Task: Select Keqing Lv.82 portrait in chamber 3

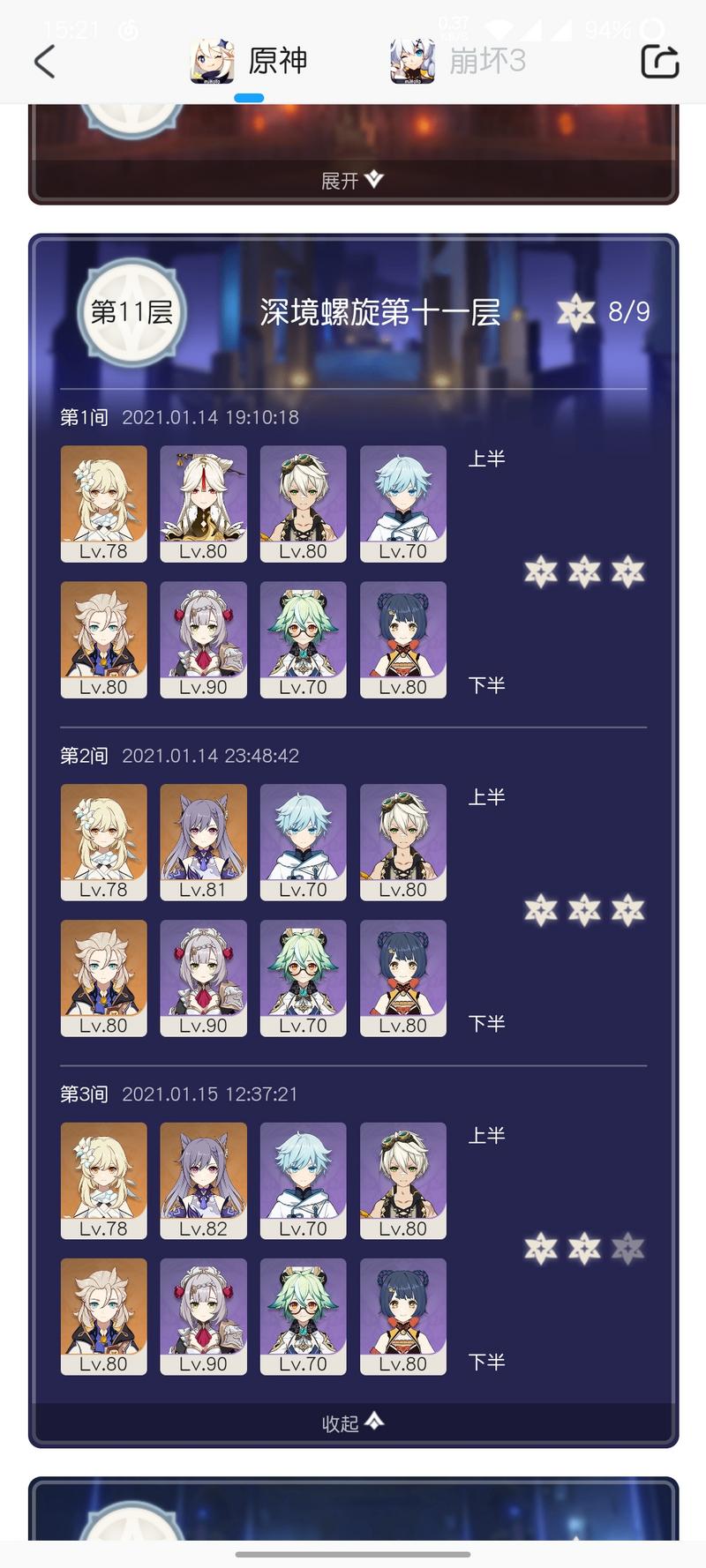Action: [204, 1181]
